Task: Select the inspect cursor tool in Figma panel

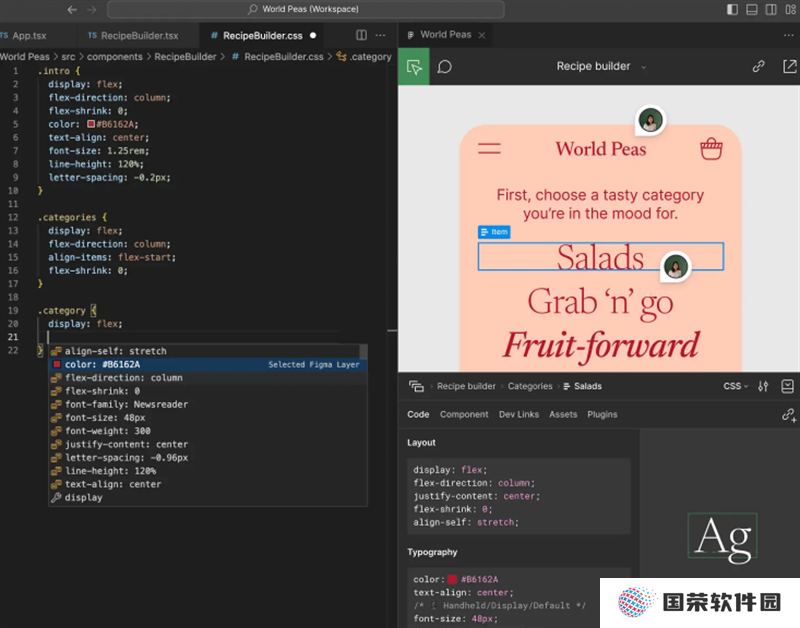Action: pos(414,67)
